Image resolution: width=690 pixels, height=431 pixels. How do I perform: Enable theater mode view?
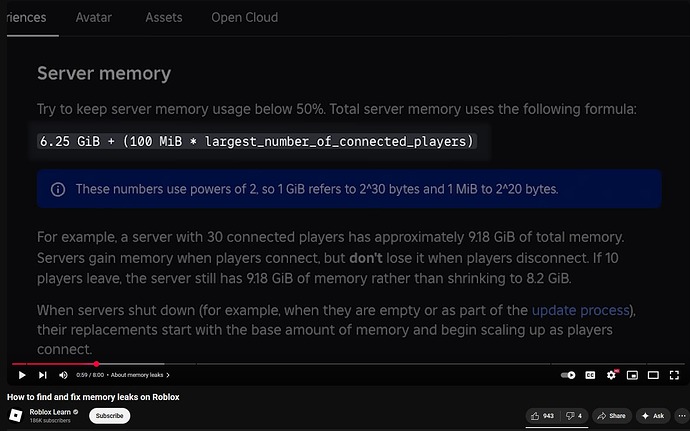tap(653, 375)
